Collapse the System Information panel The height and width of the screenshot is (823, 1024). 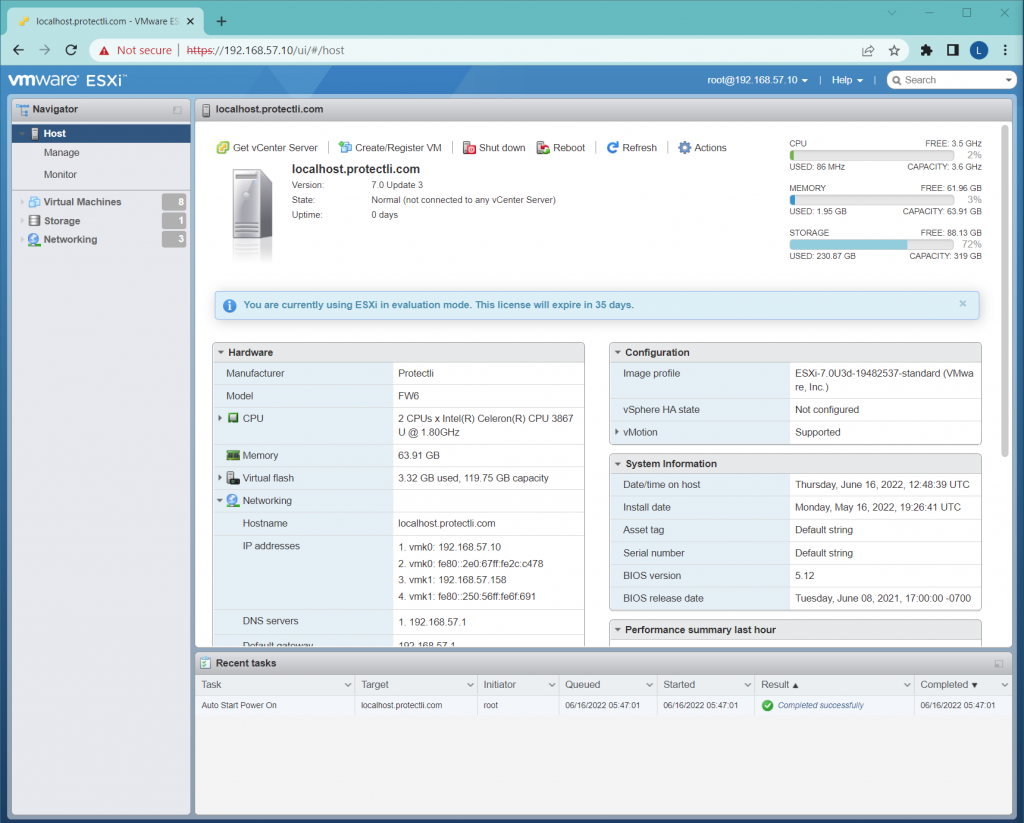point(617,464)
